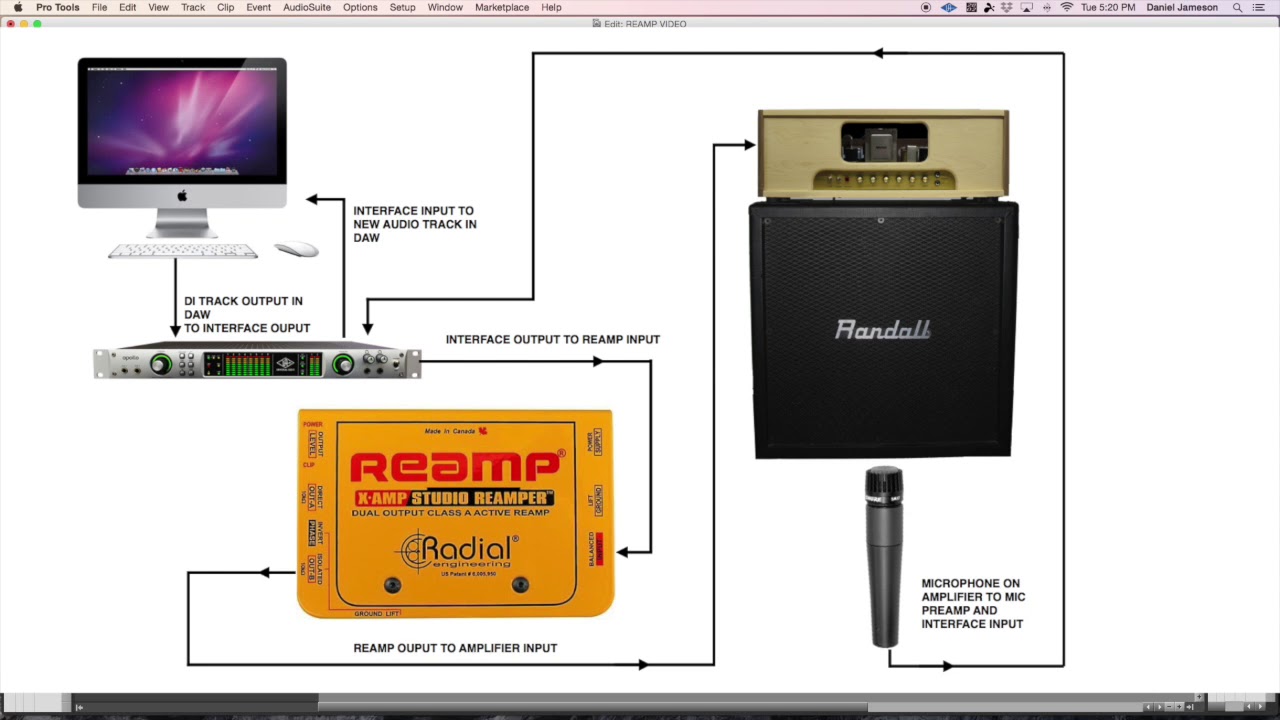Open the View menu
Image resolution: width=1280 pixels, height=720 pixels.
pyautogui.click(x=159, y=7)
